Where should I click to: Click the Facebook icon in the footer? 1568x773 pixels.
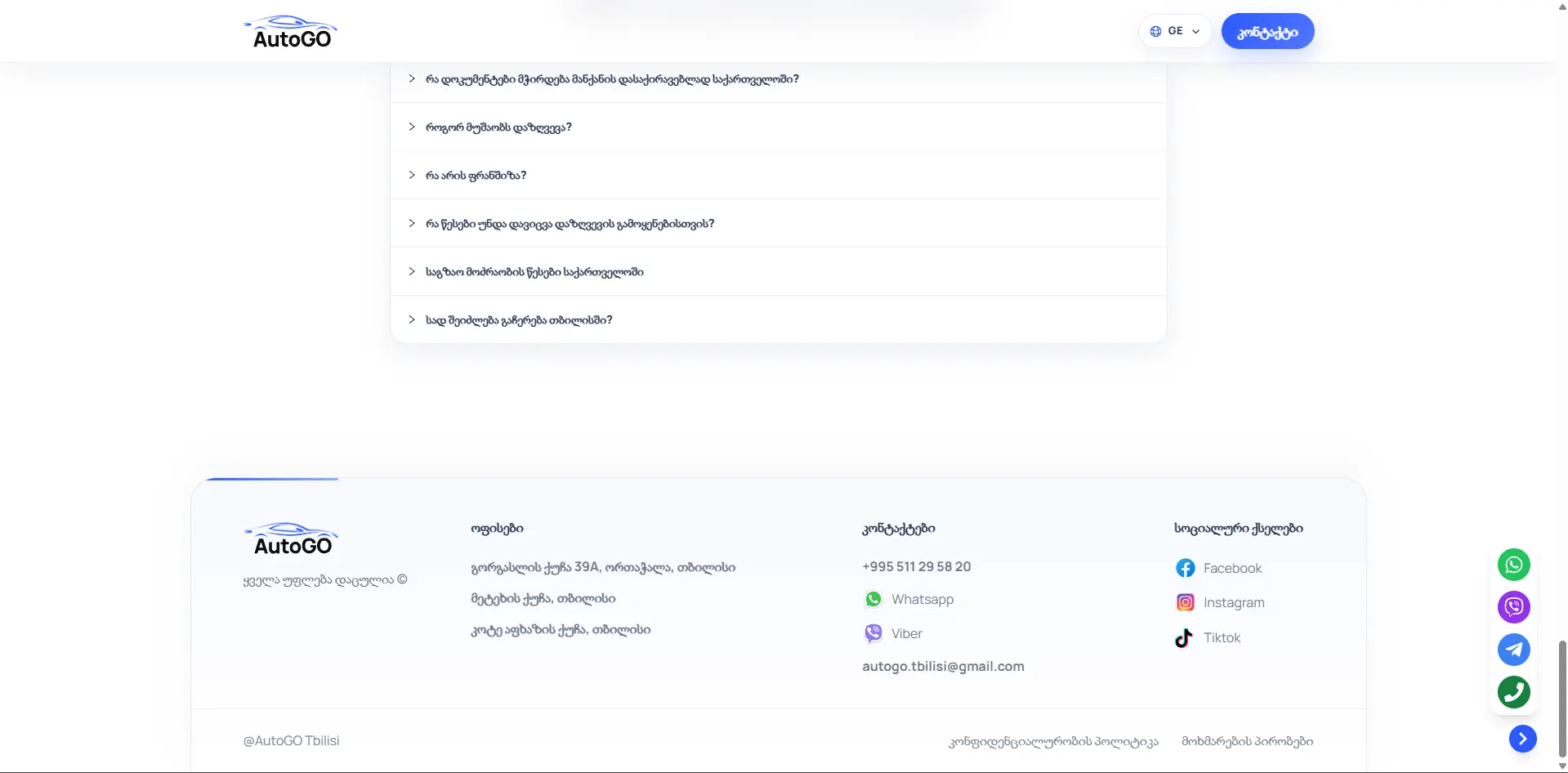[x=1185, y=568]
